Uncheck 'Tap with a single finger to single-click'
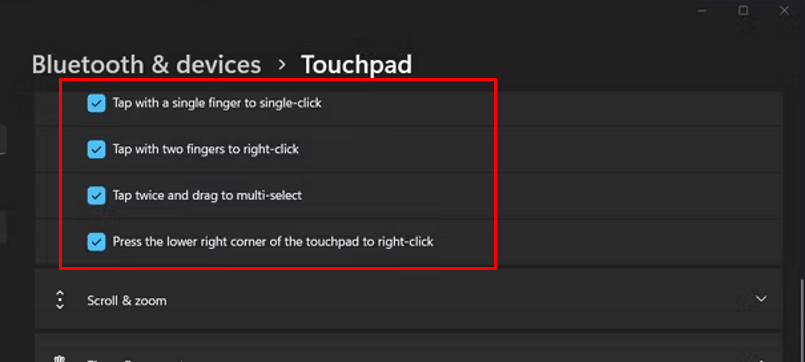 coord(96,103)
